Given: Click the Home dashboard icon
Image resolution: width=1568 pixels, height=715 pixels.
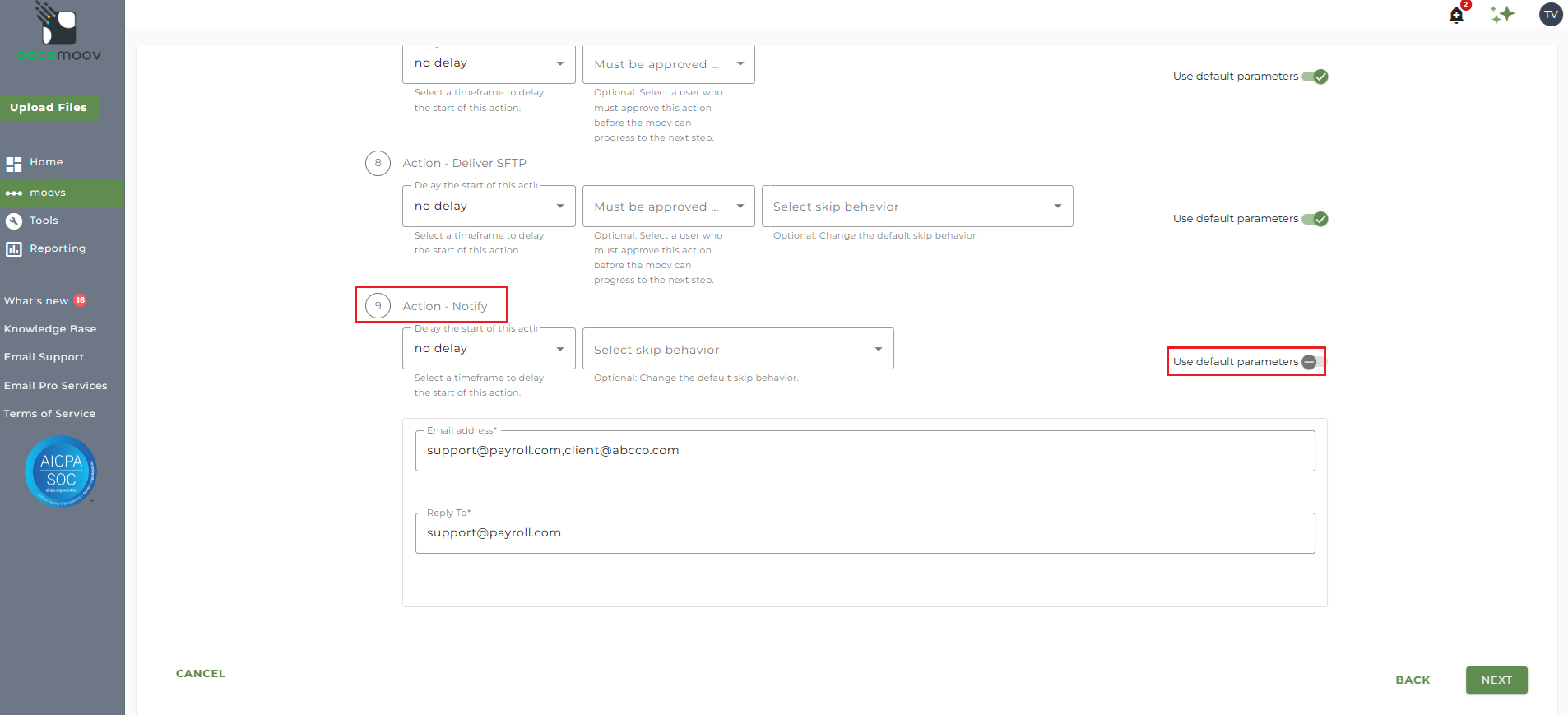Looking at the screenshot, I should pyautogui.click(x=14, y=164).
